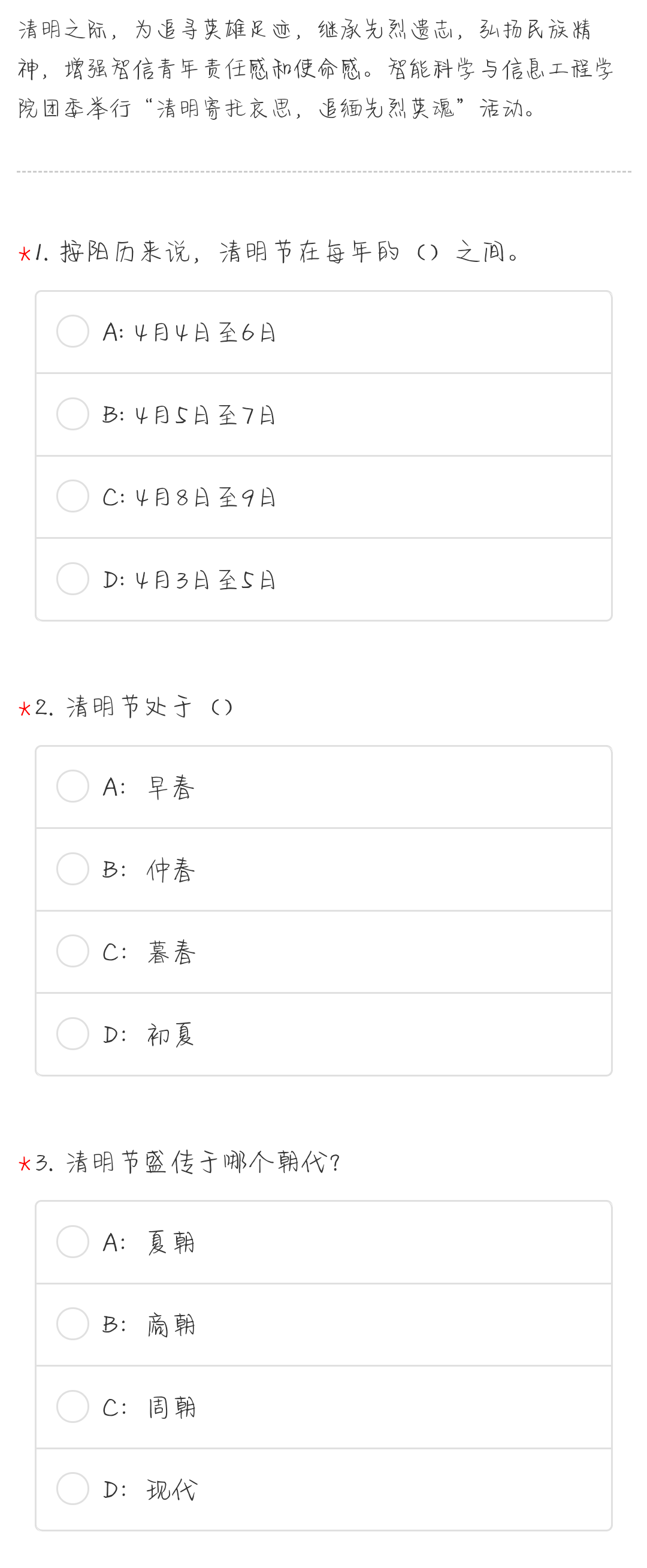Select the 初夏 option
Image resolution: width=647 pixels, height=1568 pixels.
pos(73,1033)
